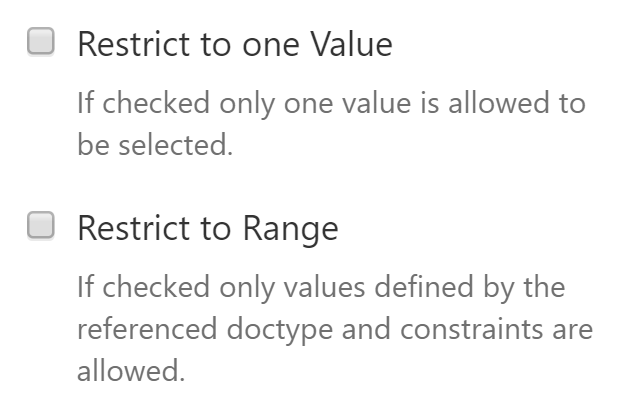The width and height of the screenshot is (624, 413).
Task: Tick the Restrict to Range checkbox
Action: (x=41, y=227)
